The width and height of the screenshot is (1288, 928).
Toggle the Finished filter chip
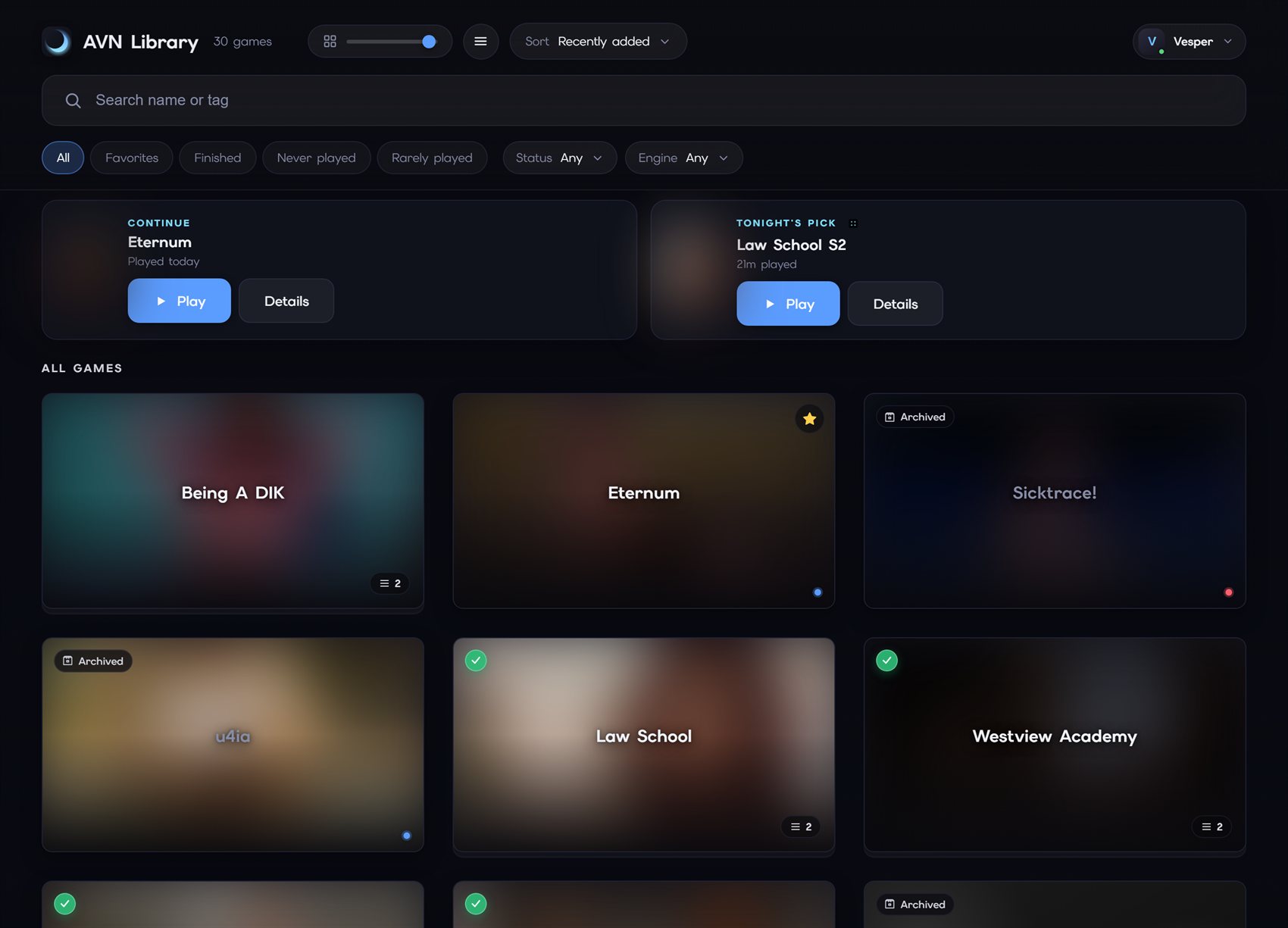[x=217, y=158]
